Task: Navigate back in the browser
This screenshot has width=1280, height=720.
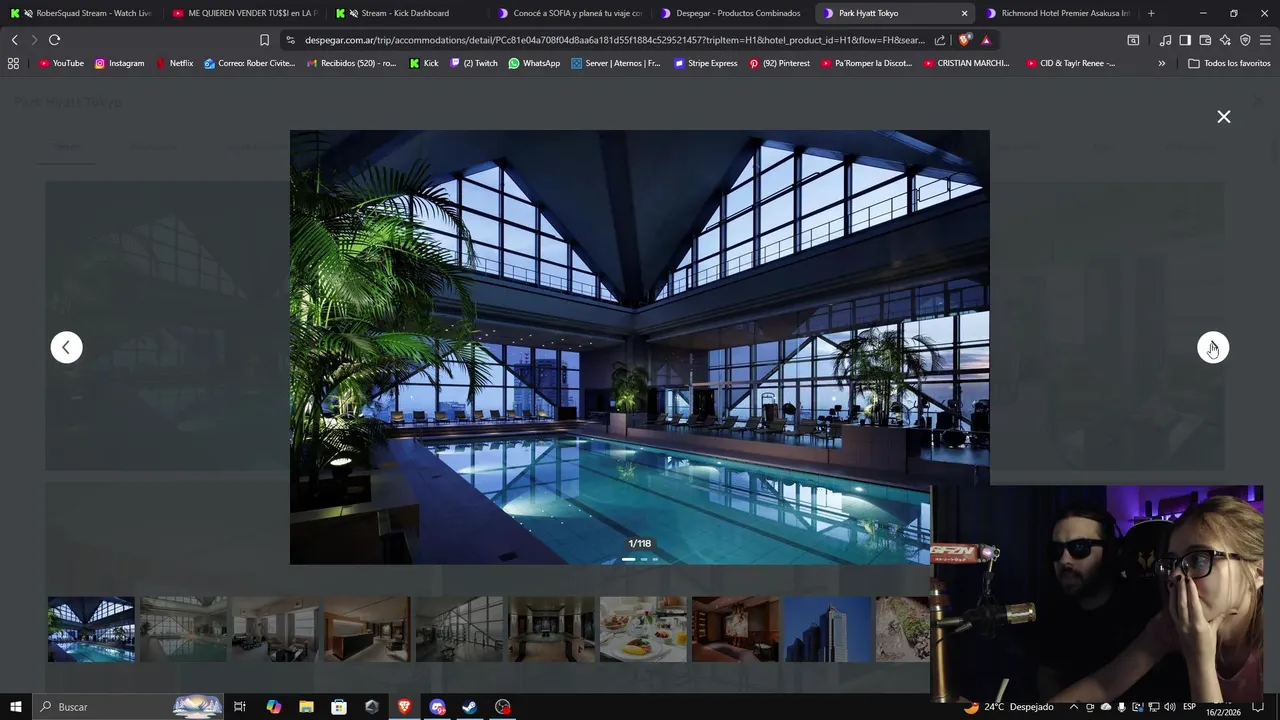Action: [14, 40]
